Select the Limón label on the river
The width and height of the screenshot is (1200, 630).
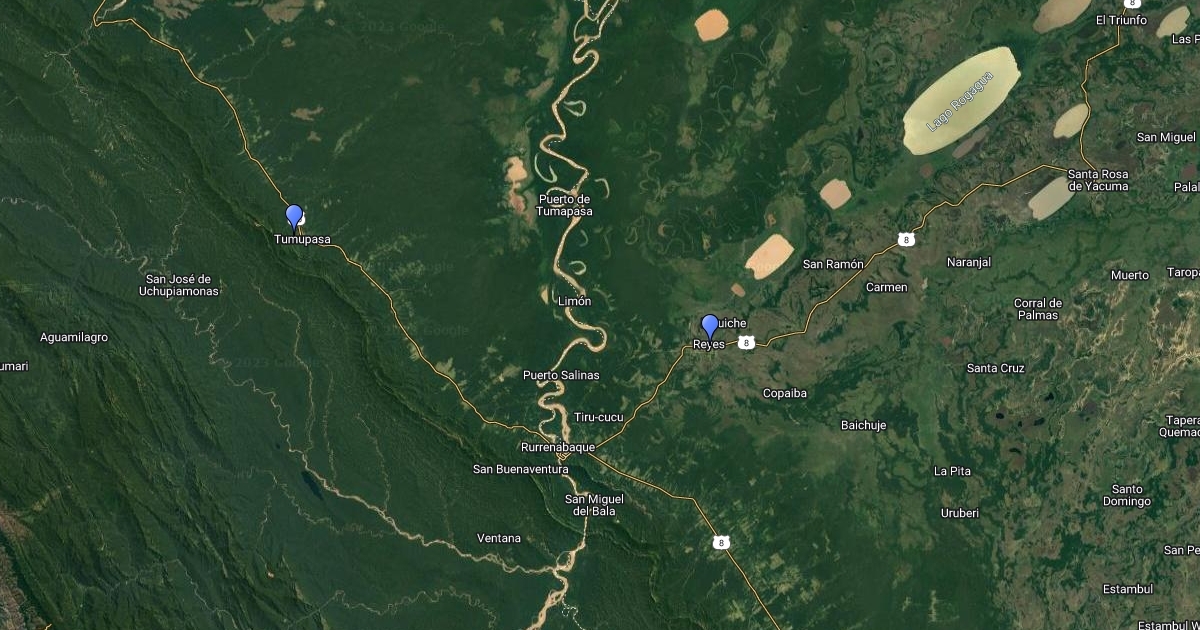click(x=573, y=301)
